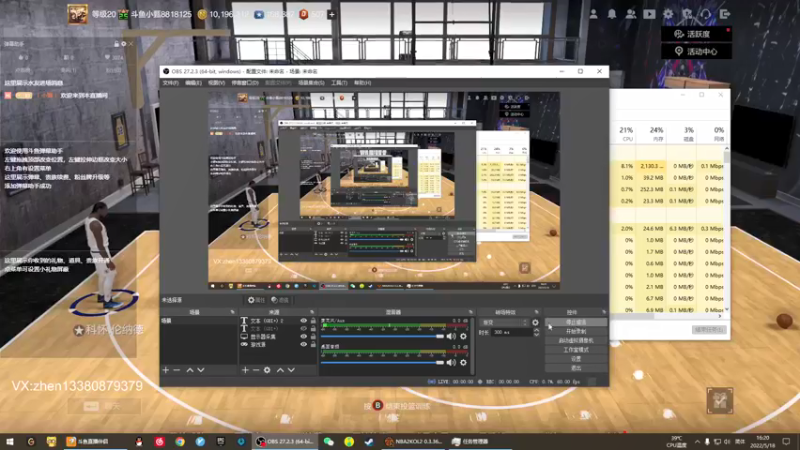Click transition duration 300 ms field

(512, 332)
